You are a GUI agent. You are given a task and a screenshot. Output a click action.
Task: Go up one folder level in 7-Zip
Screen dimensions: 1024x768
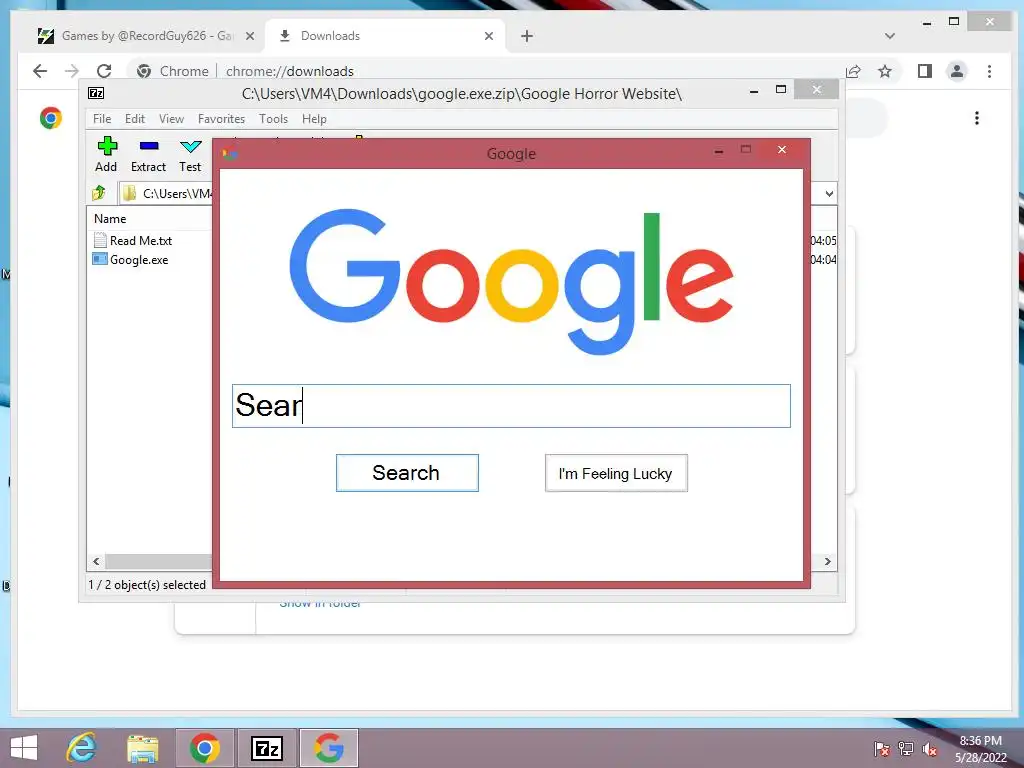(x=99, y=193)
